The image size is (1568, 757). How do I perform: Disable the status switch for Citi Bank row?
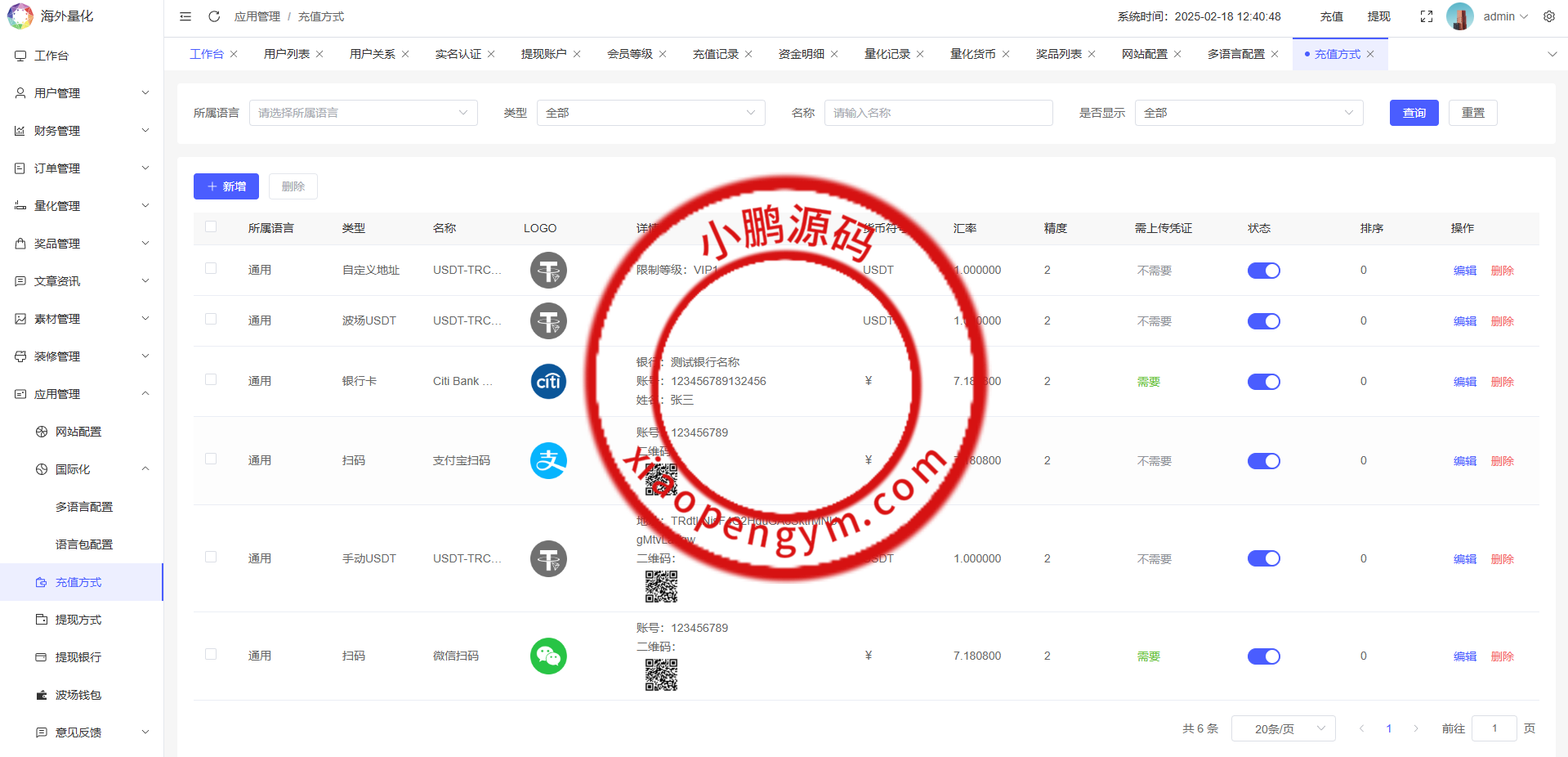[1263, 381]
